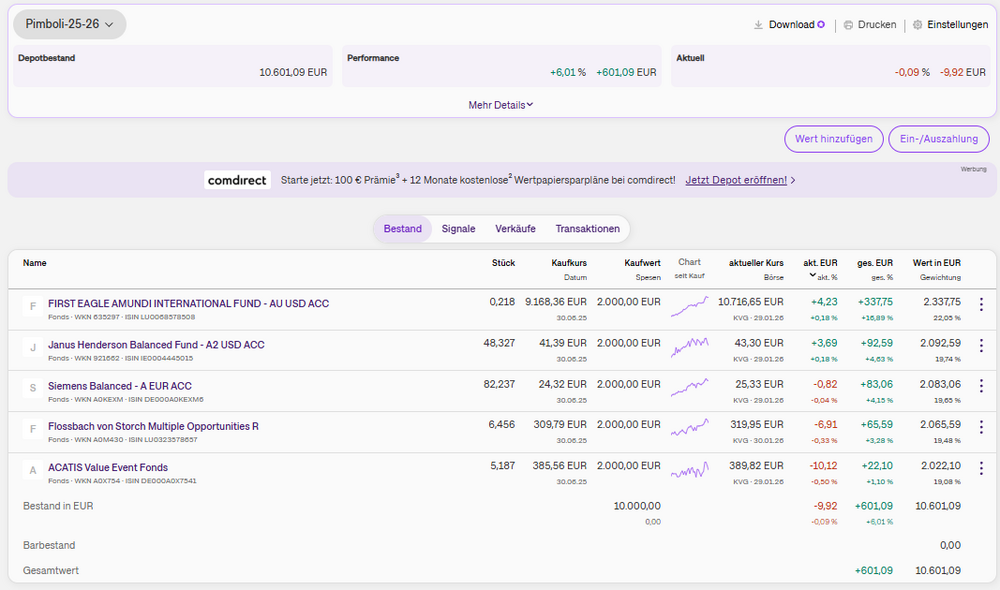
Task: Open the three-dot menu for Janus Henderson fund
Action: (980, 345)
